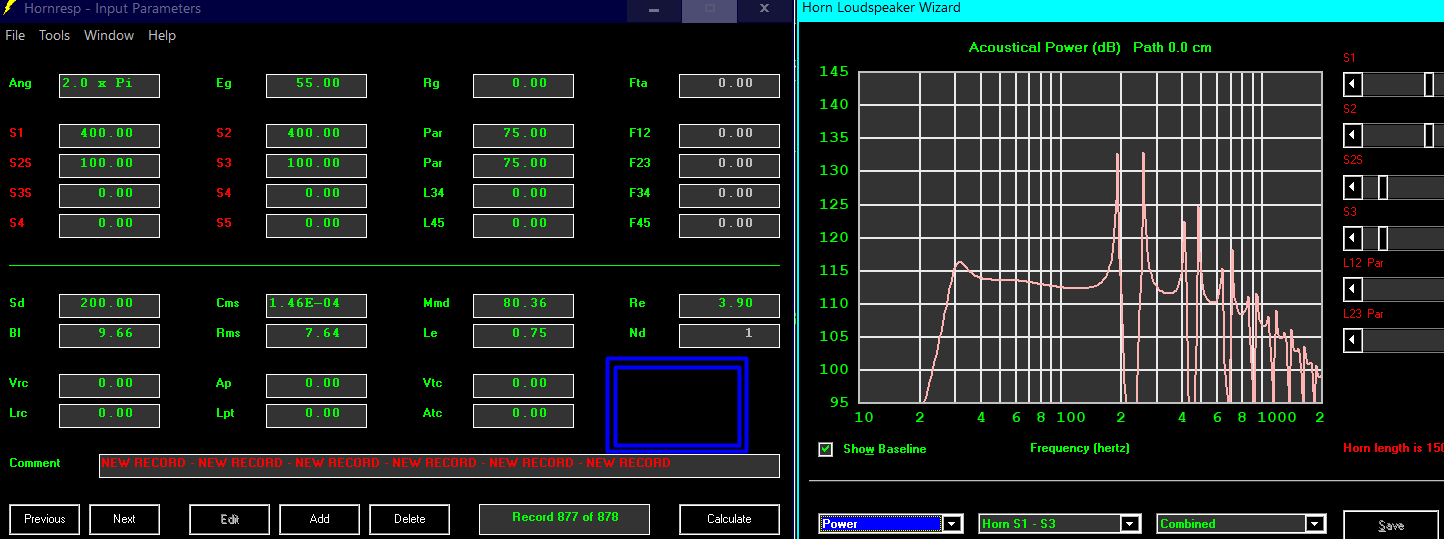Select the Lpt input field
Screen dimensions: 1444x539
coord(316,415)
